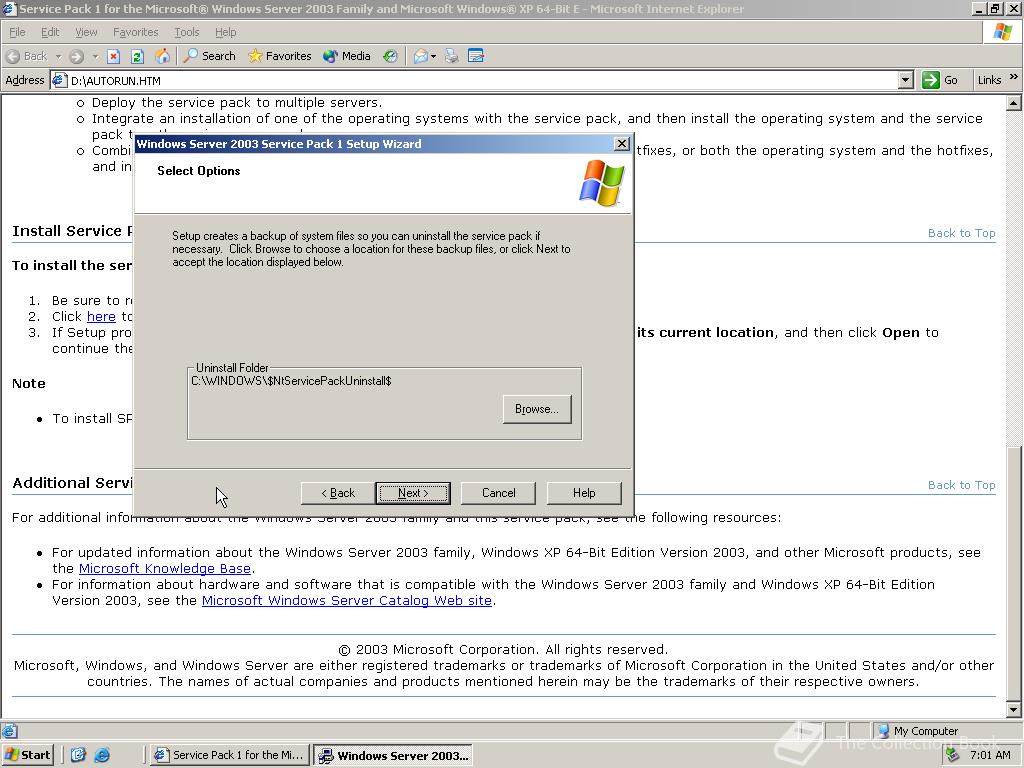Open the Media toolbar button
The image size is (1024, 768).
(347, 56)
